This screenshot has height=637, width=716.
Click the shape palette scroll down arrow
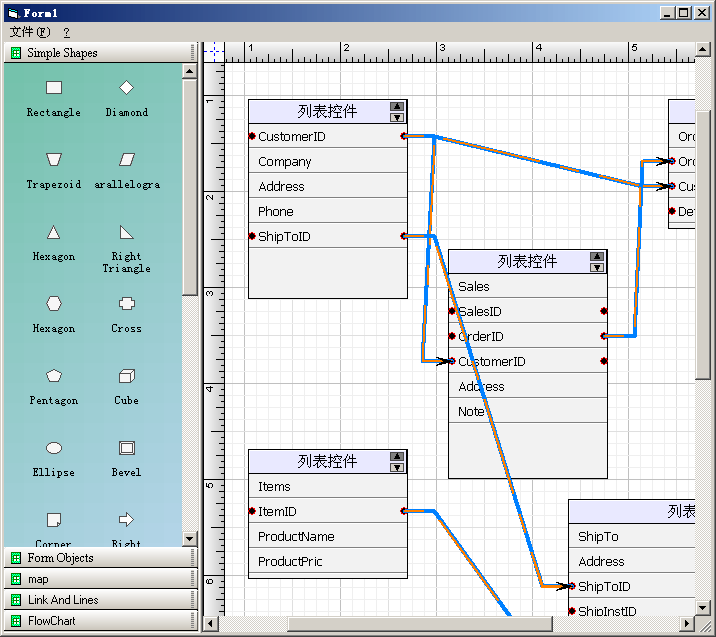tap(190, 539)
